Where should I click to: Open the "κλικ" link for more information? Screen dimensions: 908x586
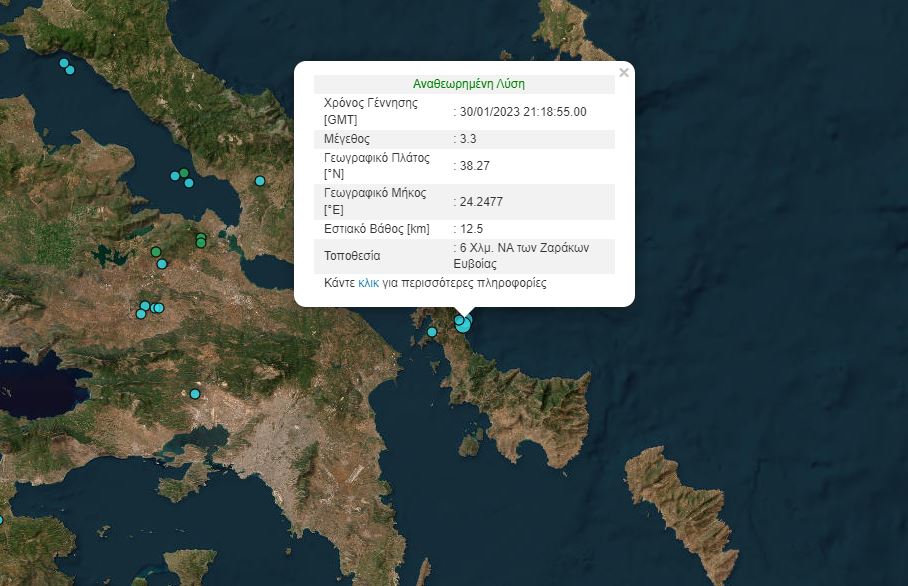click(x=369, y=284)
